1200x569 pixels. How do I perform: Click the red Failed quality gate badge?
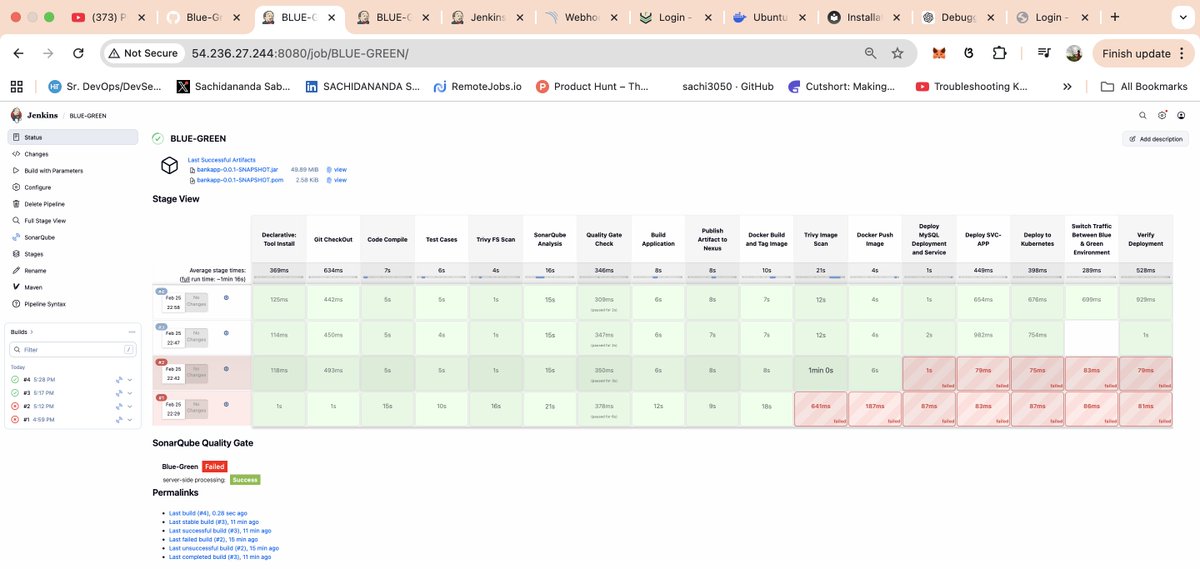point(214,466)
